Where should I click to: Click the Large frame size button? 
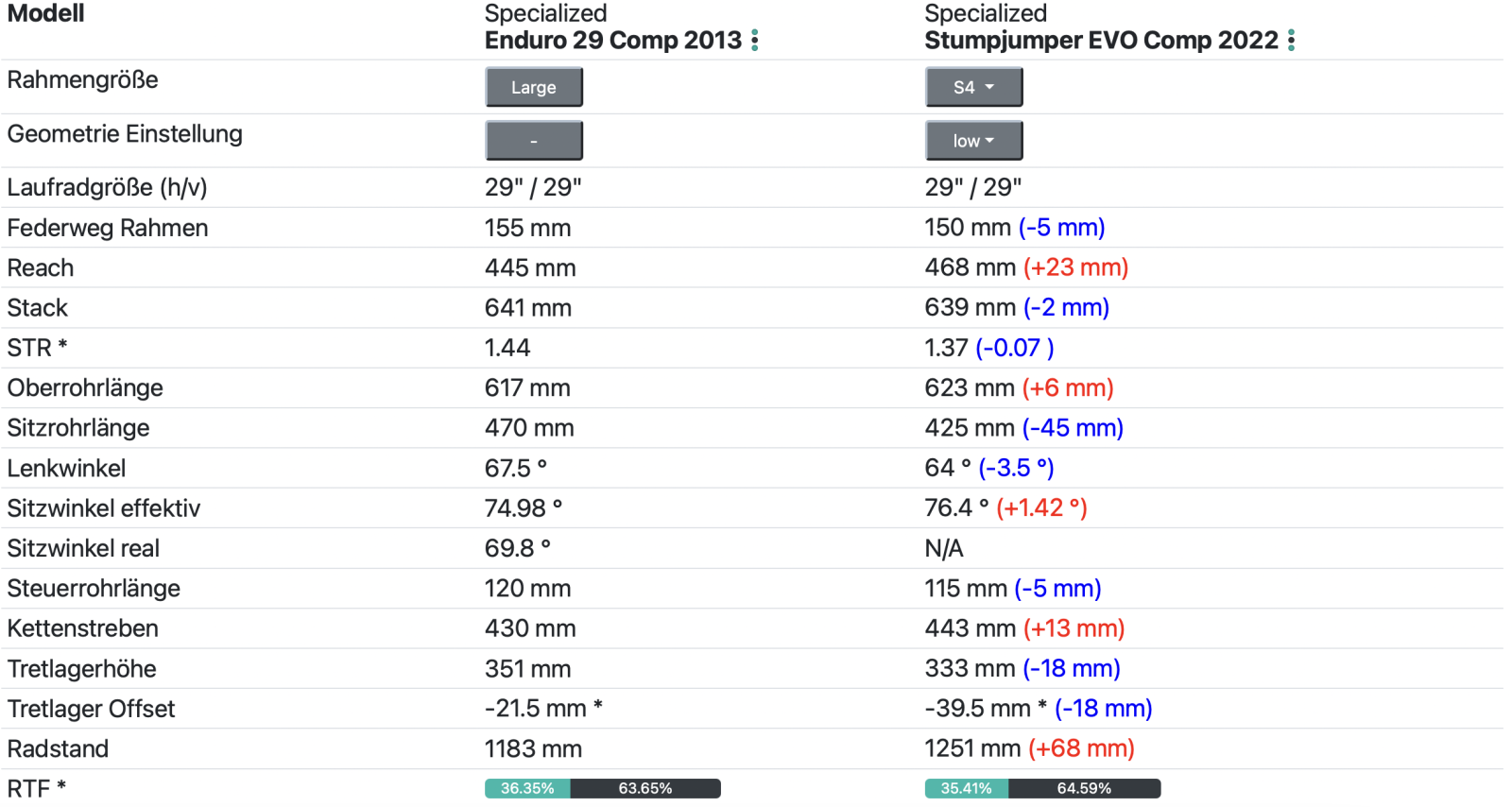pos(533,87)
